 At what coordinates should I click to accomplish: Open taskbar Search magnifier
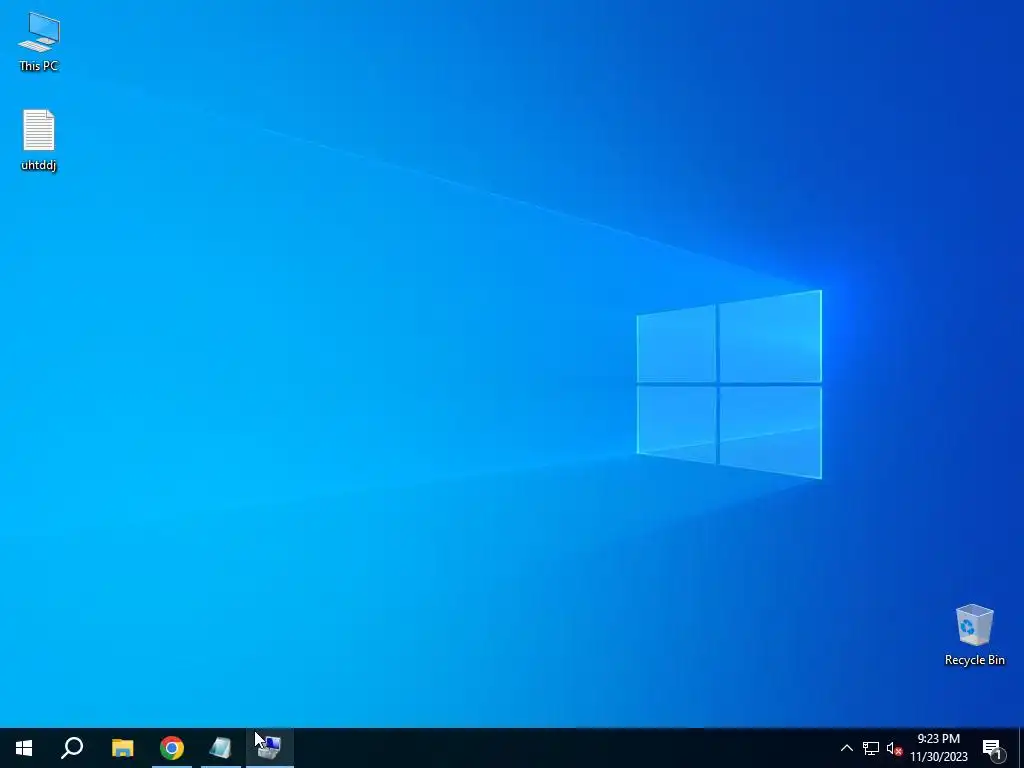click(x=72, y=748)
